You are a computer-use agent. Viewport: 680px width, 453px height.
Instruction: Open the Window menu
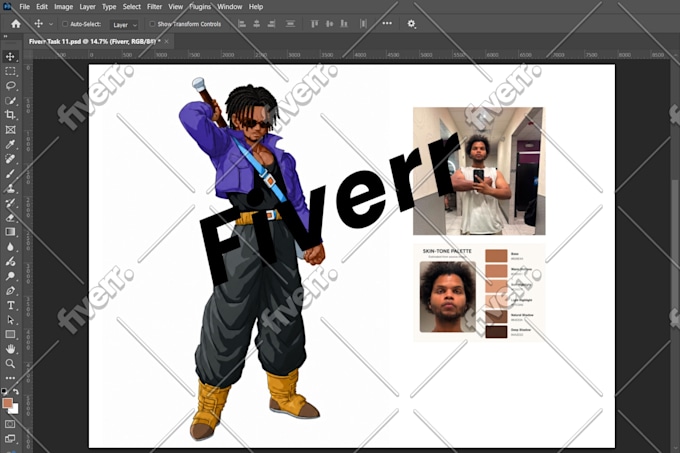229,7
